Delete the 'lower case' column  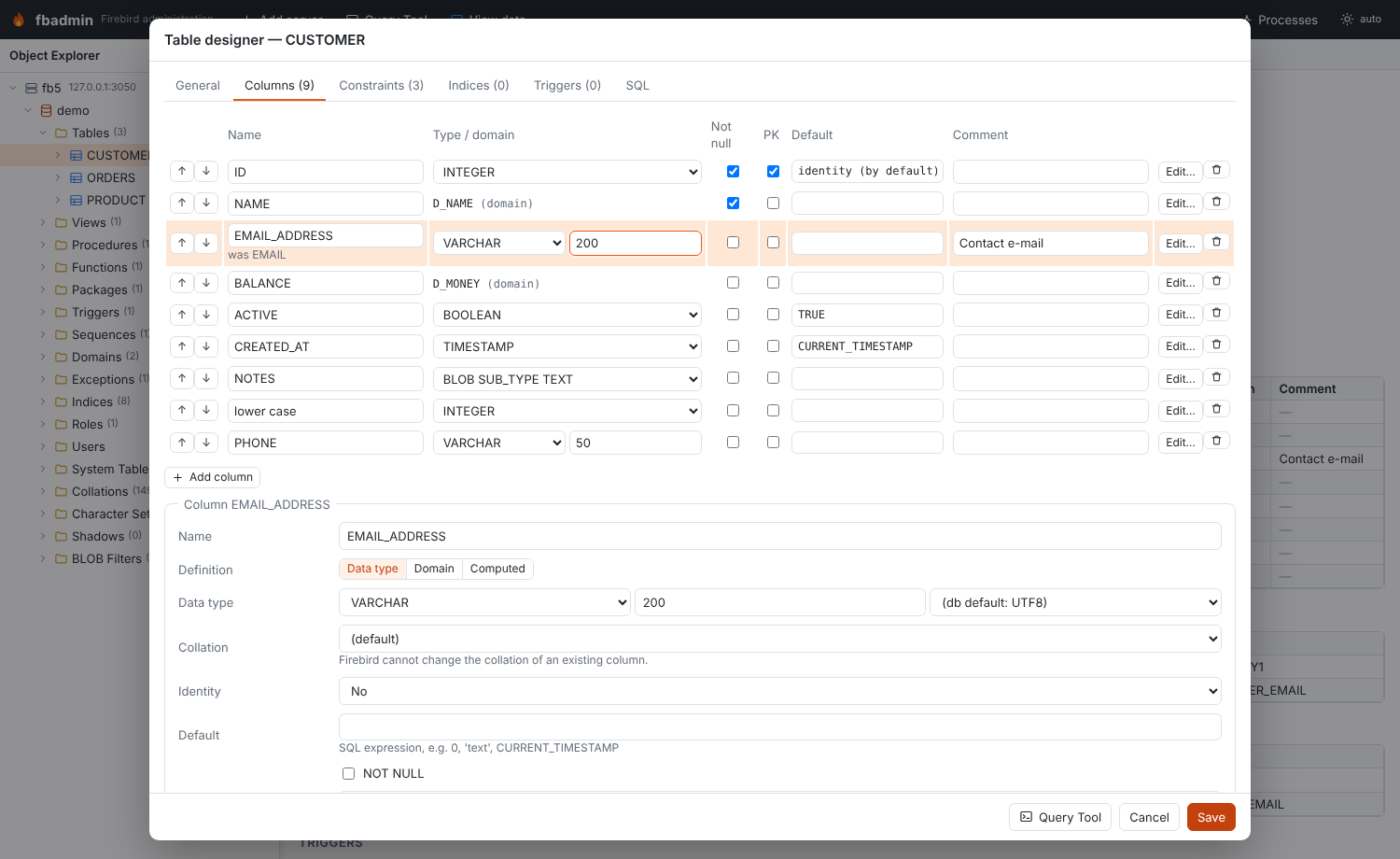pyautogui.click(x=1216, y=409)
